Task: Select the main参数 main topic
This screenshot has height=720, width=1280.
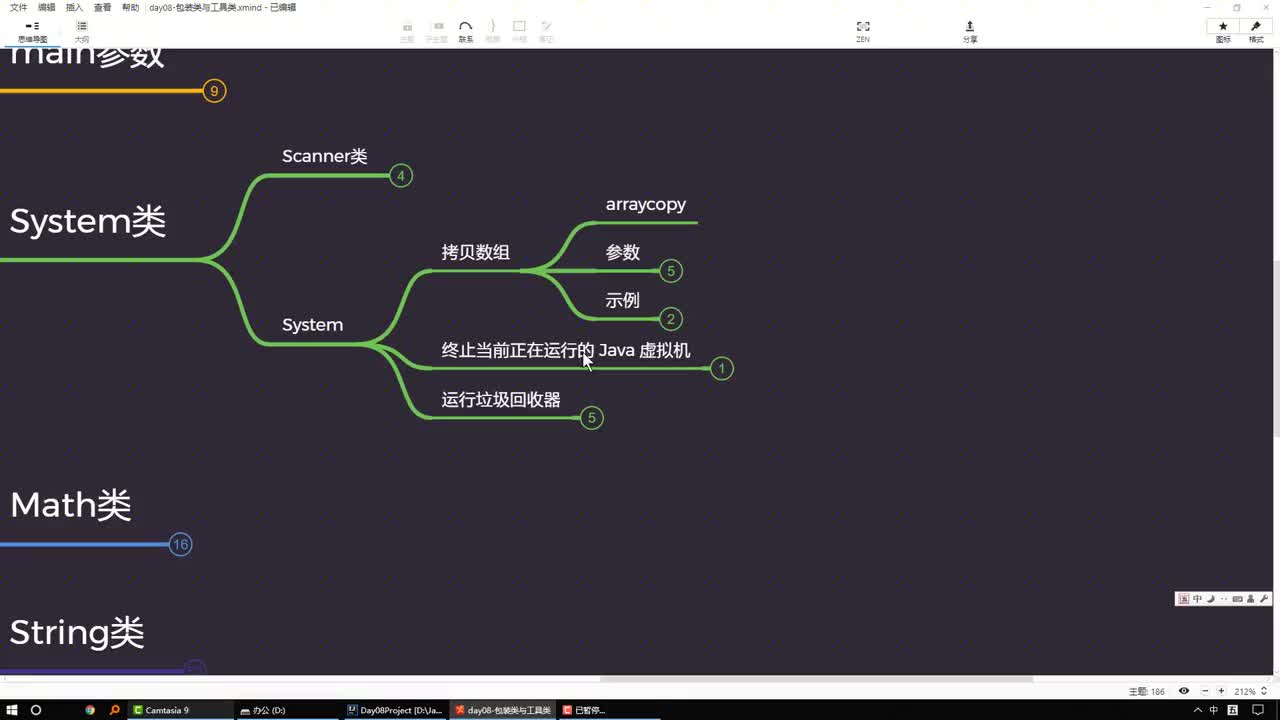Action: pos(86,55)
